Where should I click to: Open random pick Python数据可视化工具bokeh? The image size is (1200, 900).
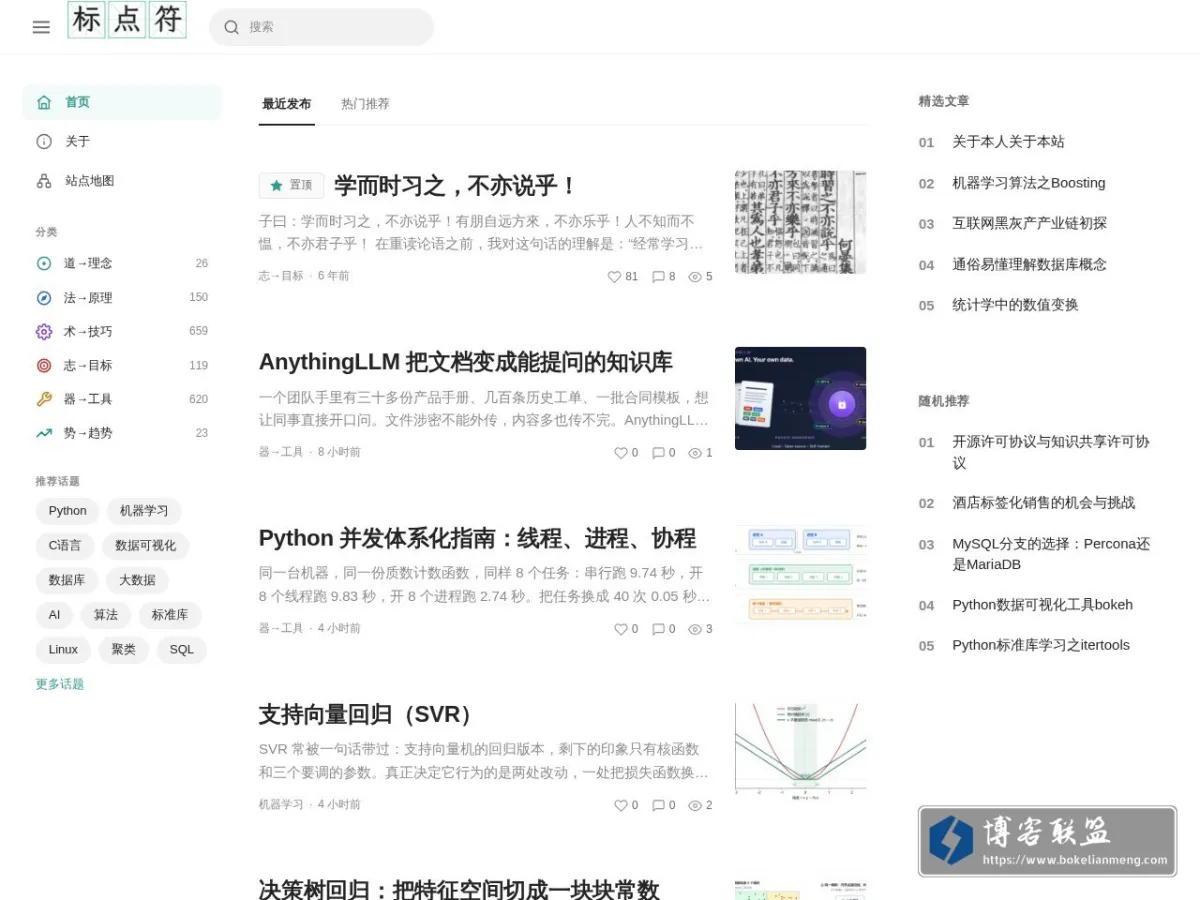tap(1042, 604)
